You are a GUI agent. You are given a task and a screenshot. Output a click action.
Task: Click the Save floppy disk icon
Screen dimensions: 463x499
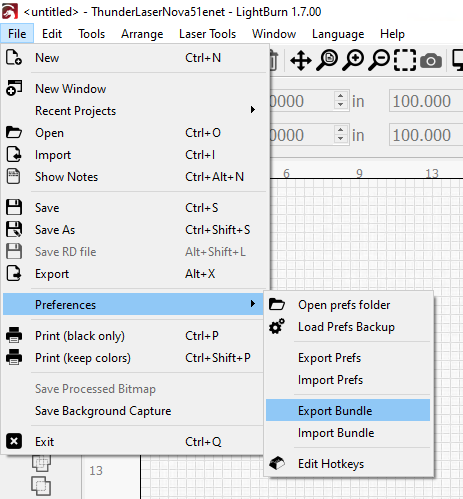coord(14,207)
